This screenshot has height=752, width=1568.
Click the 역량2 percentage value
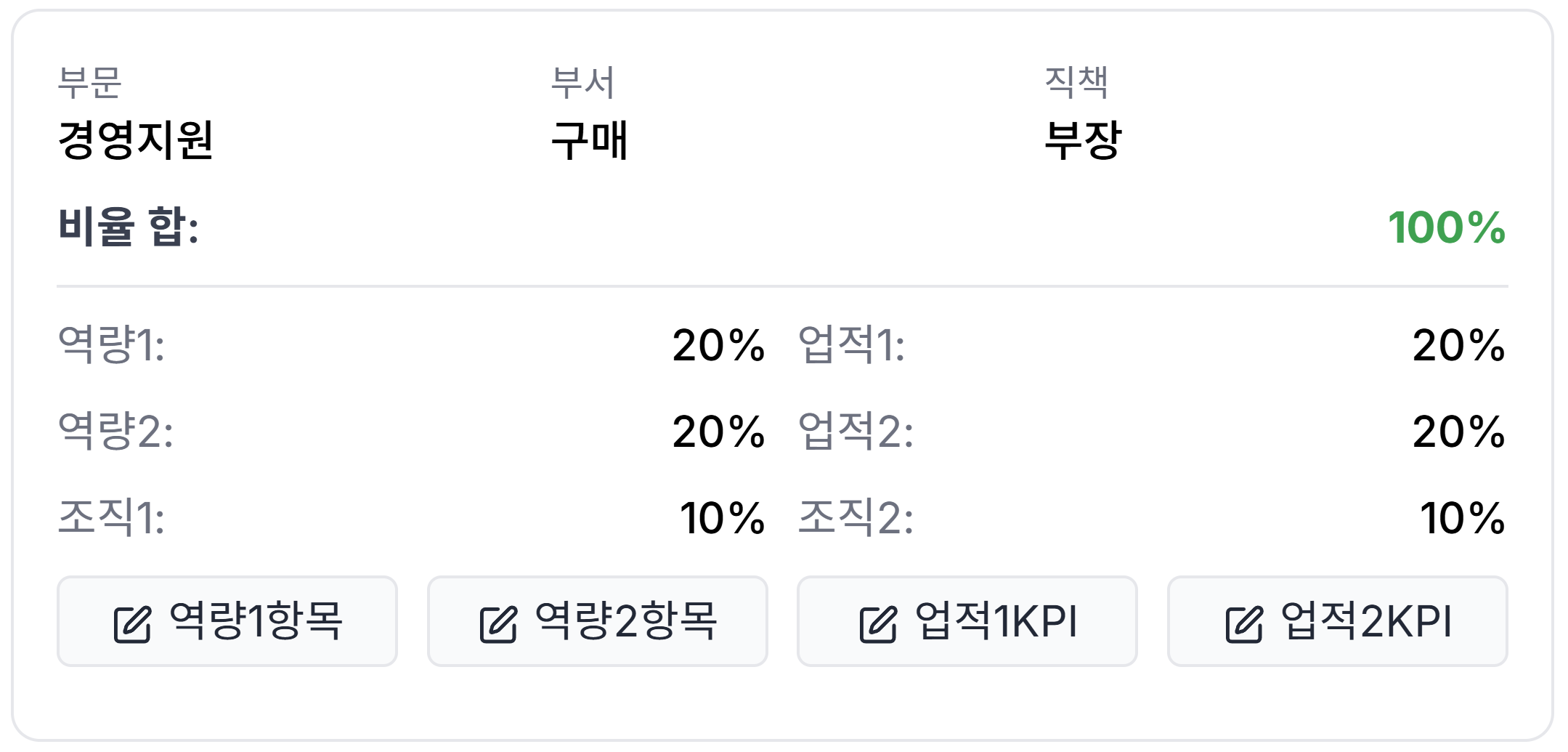click(x=718, y=432)
